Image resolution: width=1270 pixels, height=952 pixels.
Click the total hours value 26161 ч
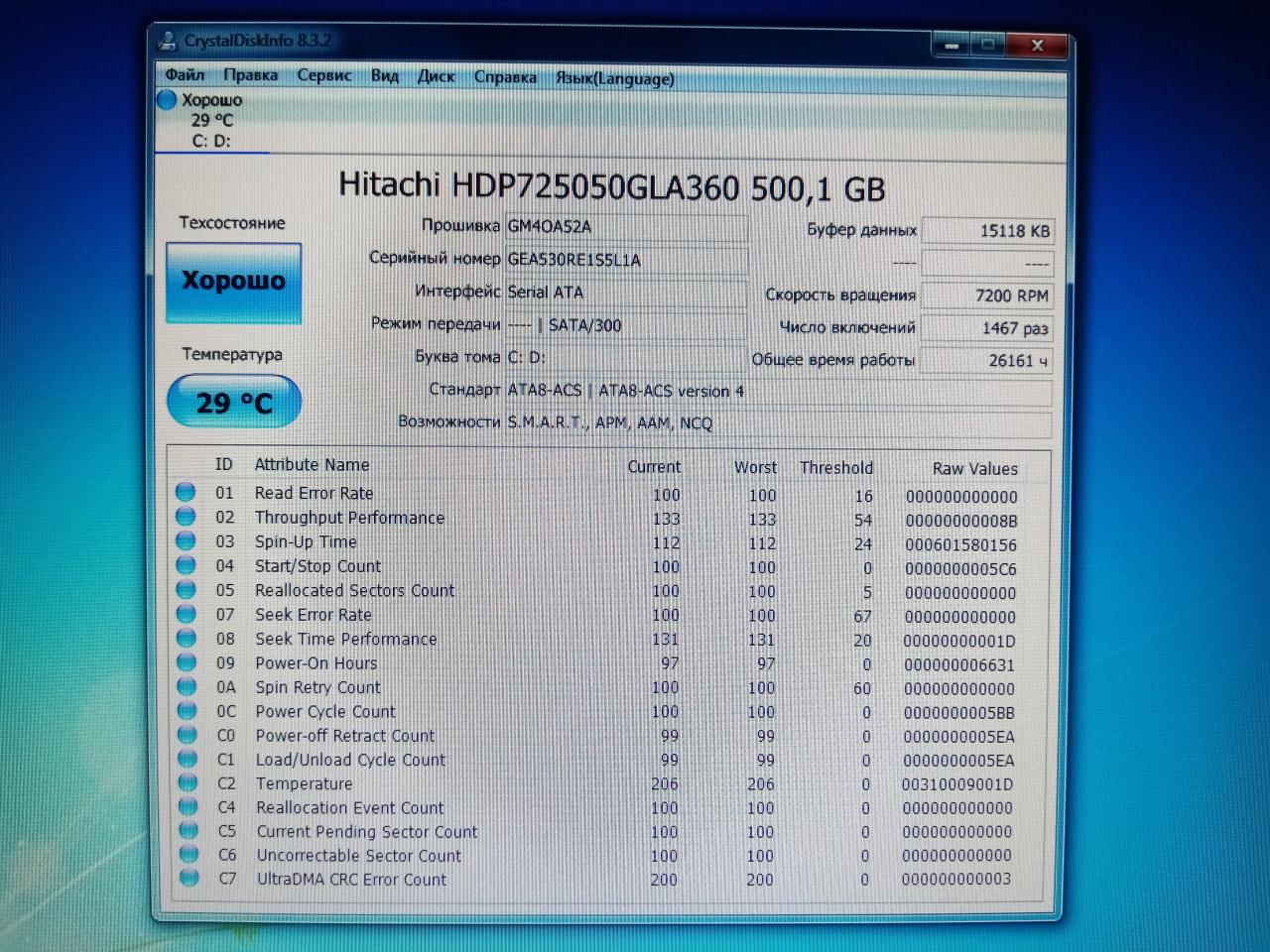[x=988, y=361]
